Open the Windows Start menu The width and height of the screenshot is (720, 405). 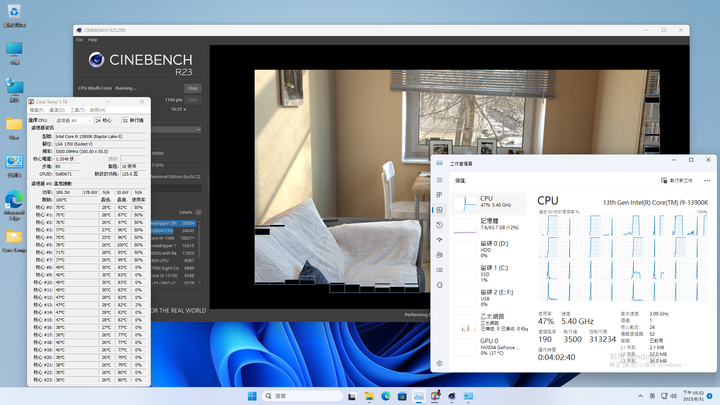252,396
